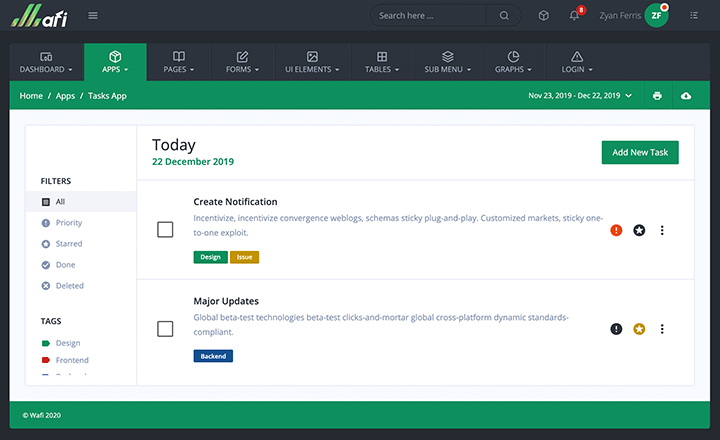Click the cube icon in header
Image resolution: width=720 pixels, height=440 pixels.
pyautogui.click(x=543, y=16)
